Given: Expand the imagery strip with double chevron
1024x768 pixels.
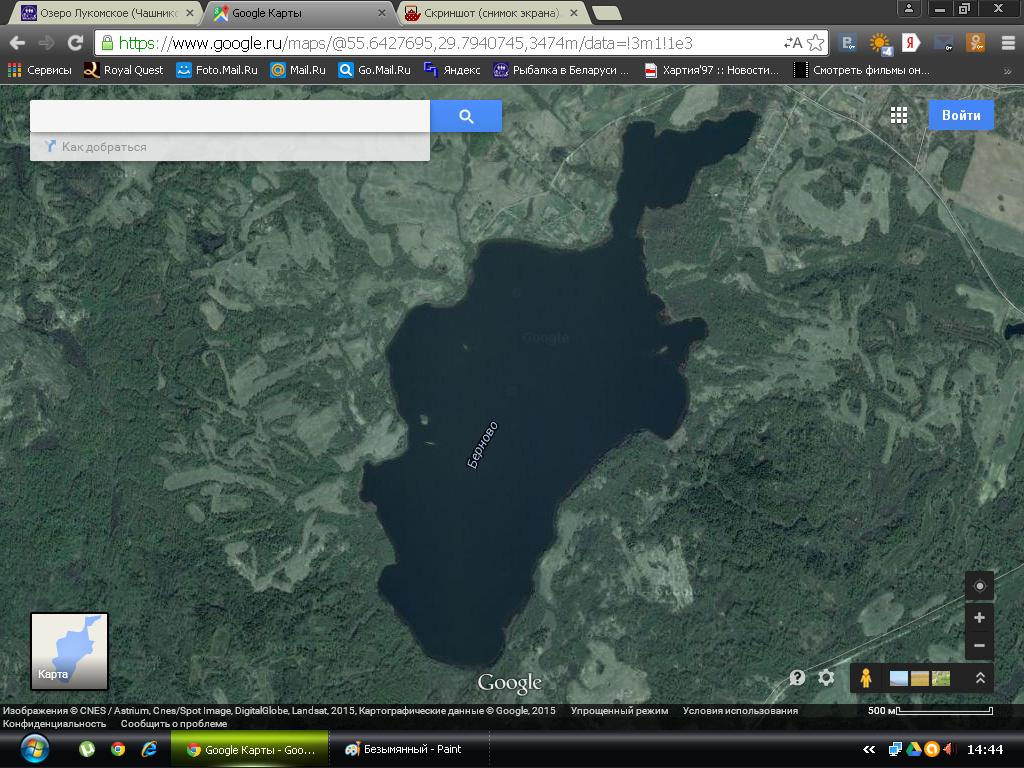Looking at the screenshot, I should click(980, 678).
